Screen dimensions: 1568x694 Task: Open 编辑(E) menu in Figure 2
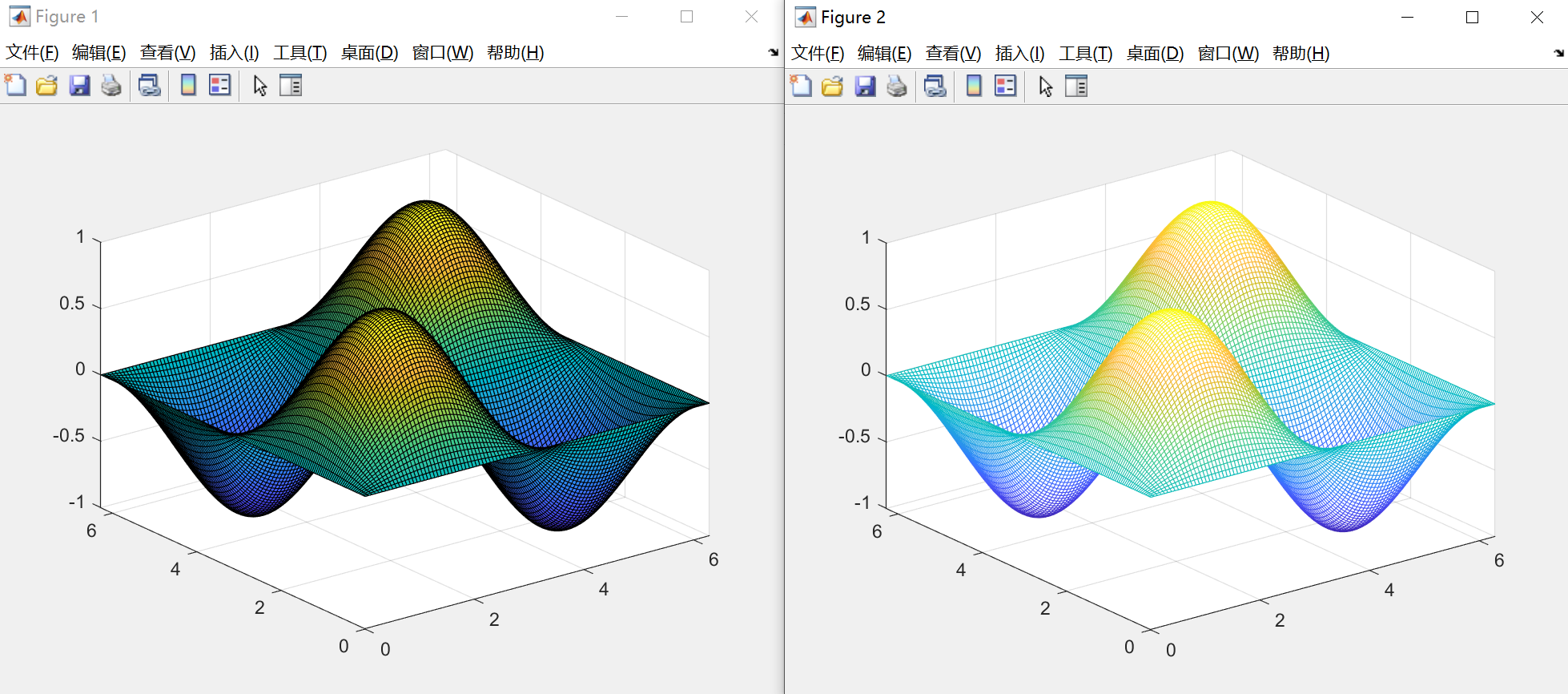click(885, 54)
